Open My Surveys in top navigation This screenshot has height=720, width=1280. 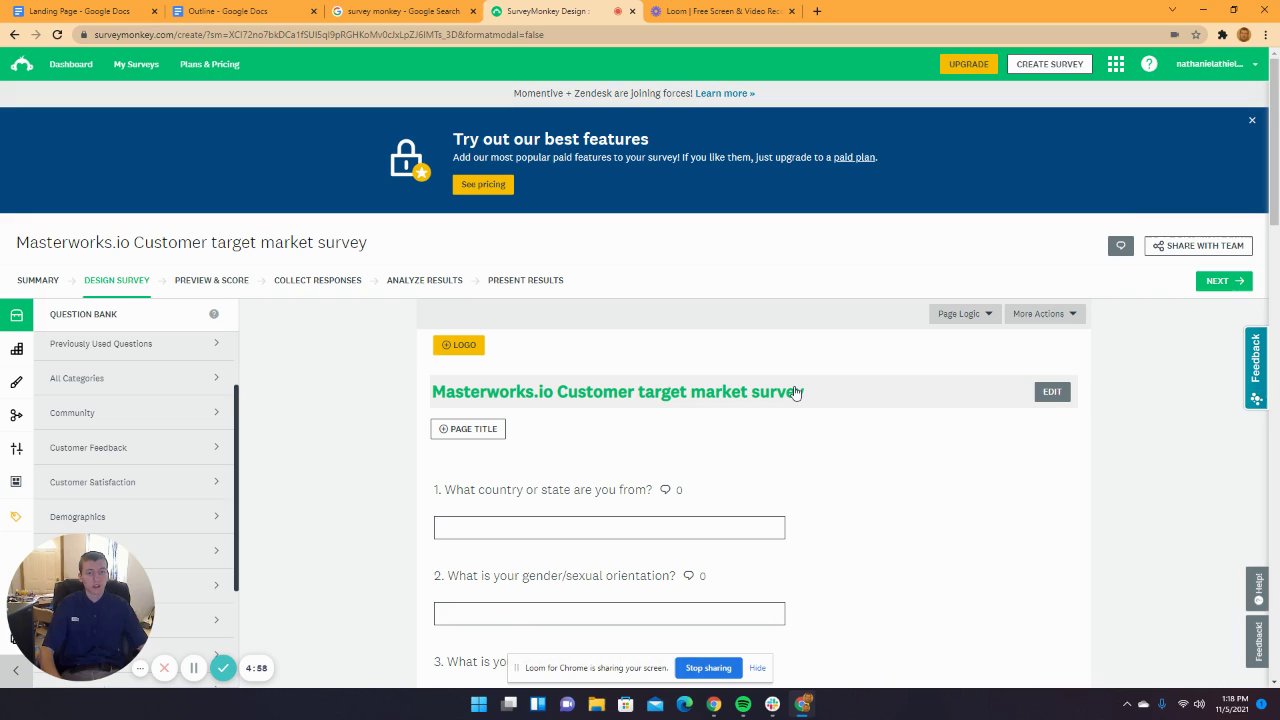click(x=136, y=64)
